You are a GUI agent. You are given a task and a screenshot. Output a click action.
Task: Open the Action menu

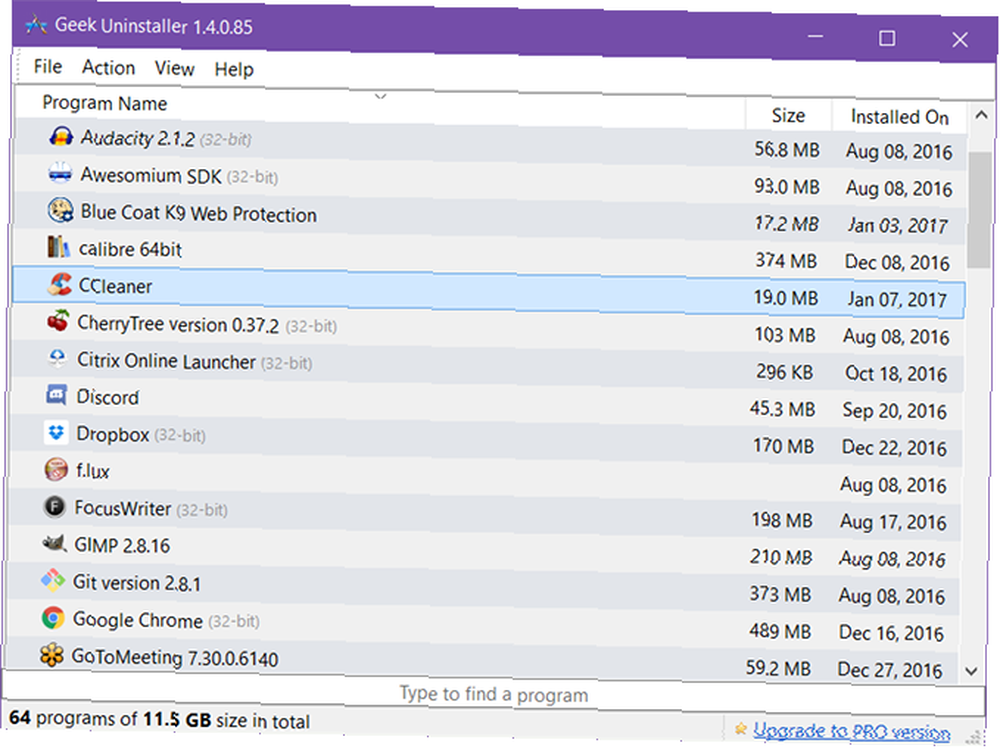pos(108,68)
